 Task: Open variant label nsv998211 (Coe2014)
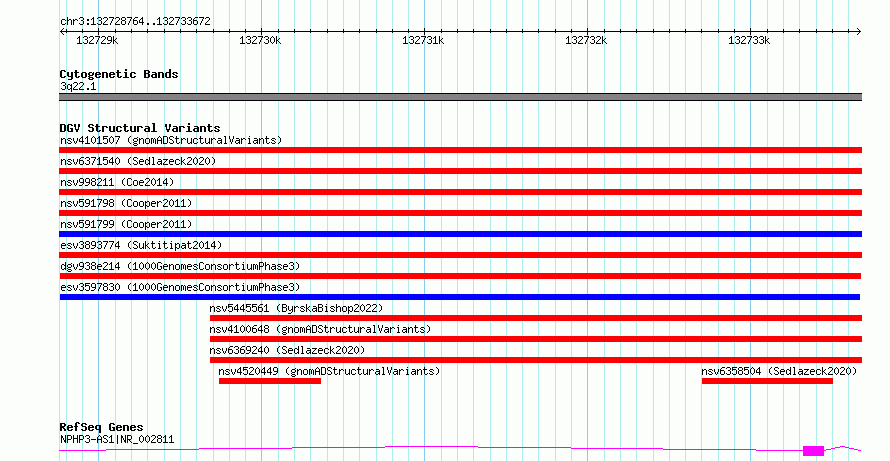coord(117,182)
